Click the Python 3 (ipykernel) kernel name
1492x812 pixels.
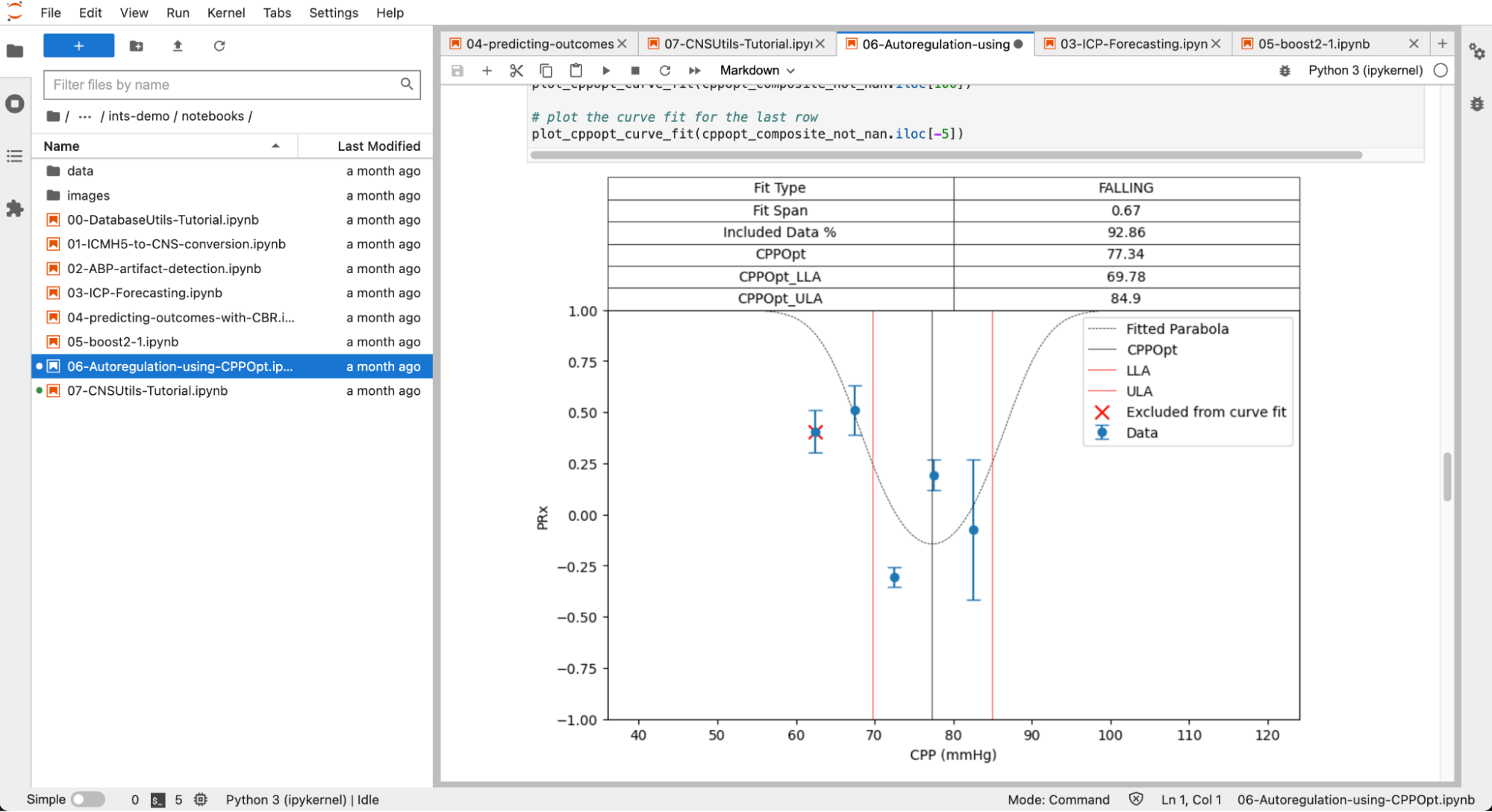coord(1364,70)
